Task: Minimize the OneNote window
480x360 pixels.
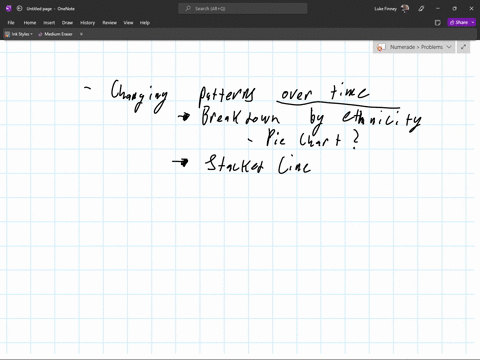Action: point(438,9)
